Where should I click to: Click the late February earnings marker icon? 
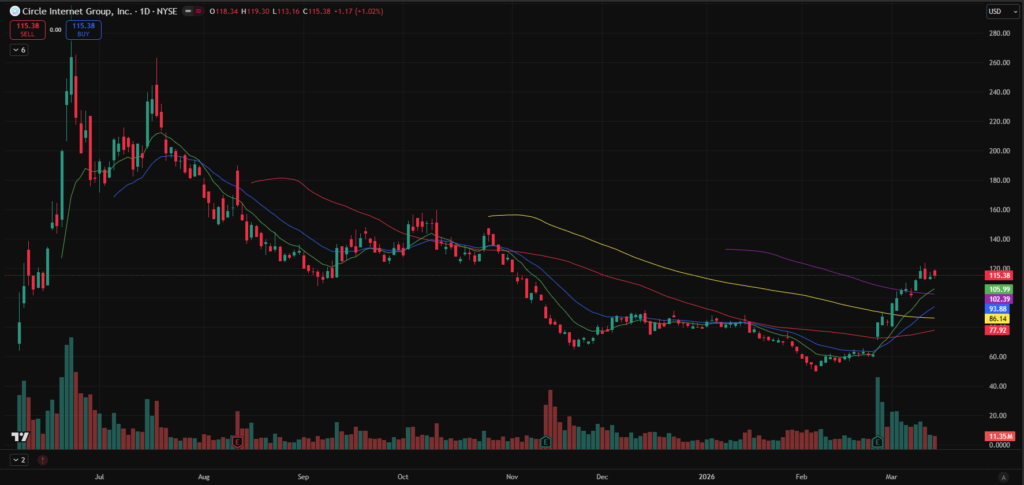[878, 441]
